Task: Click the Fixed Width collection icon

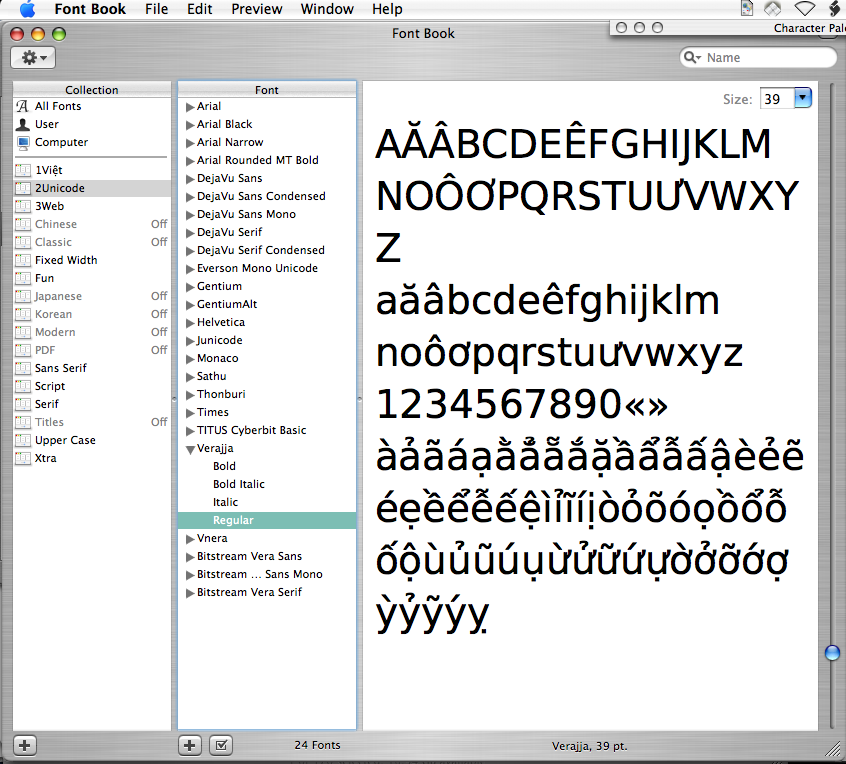Action: coord(23,261)
